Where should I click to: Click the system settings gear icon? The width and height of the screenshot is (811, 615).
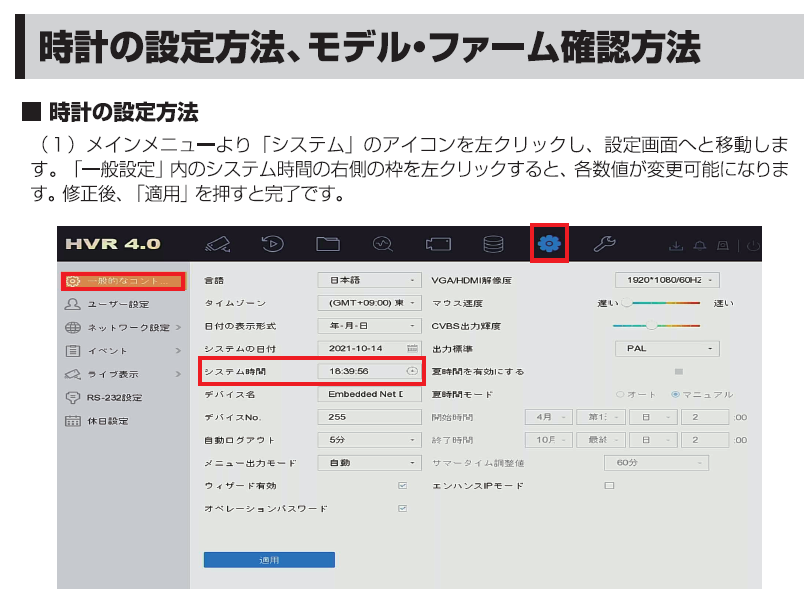pos(549,244)
